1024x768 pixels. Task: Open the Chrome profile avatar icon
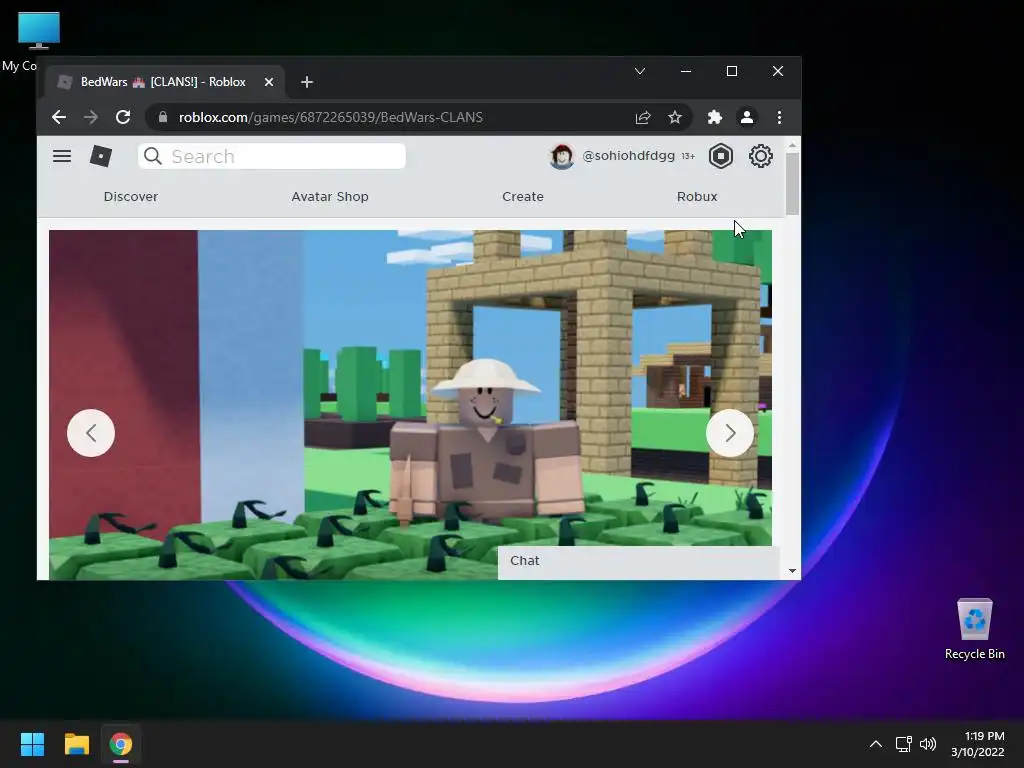(x=746, y=117)
